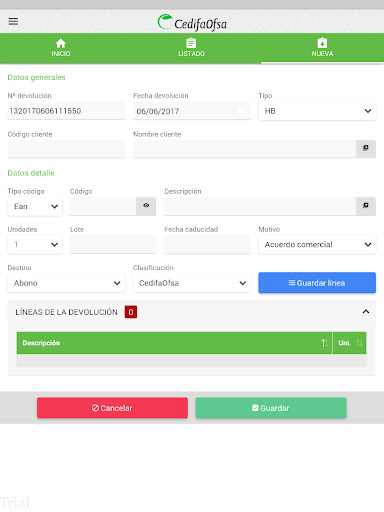Click the Lote input field

tap(113, 245)
